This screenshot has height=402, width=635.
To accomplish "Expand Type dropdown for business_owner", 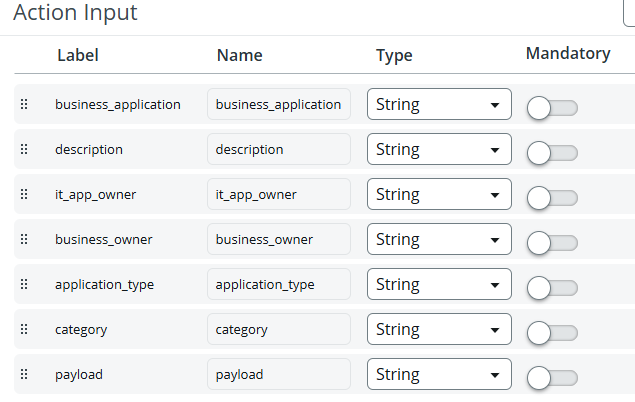I will (x=439, y=240).
